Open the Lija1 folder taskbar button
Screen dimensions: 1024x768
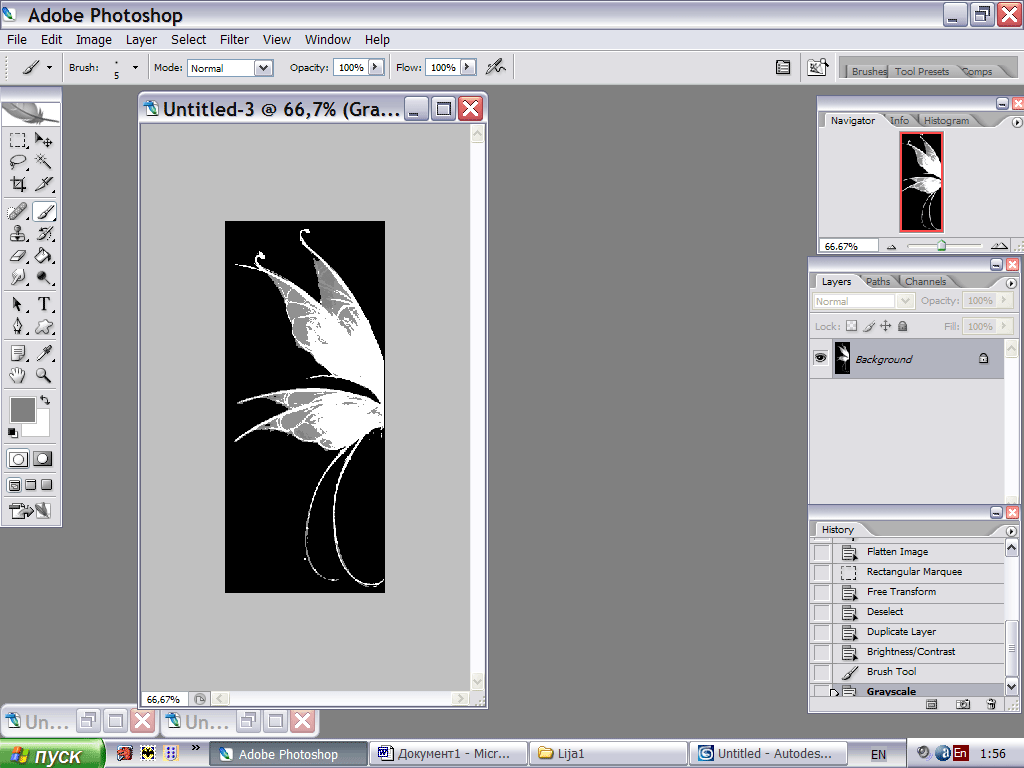(x=608, y=754)
